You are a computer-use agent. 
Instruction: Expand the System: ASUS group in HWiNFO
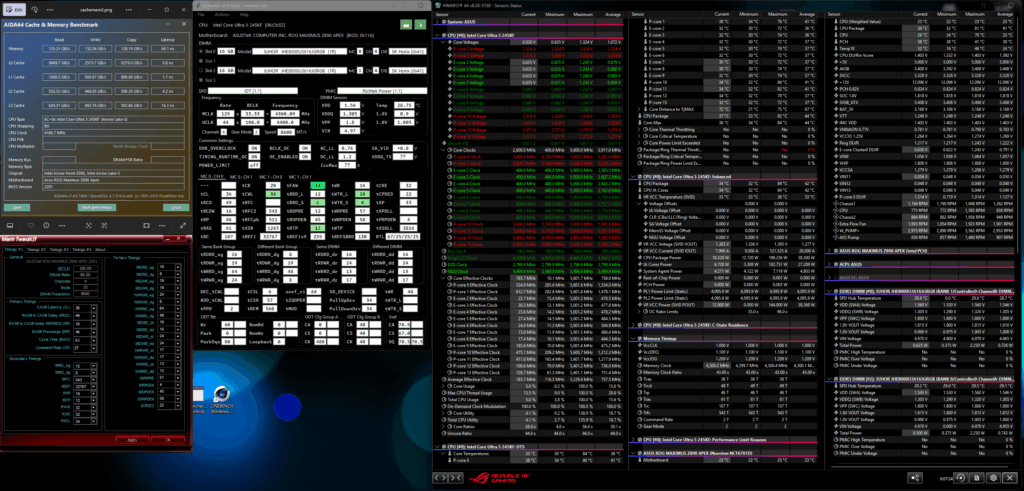[438, 22]
